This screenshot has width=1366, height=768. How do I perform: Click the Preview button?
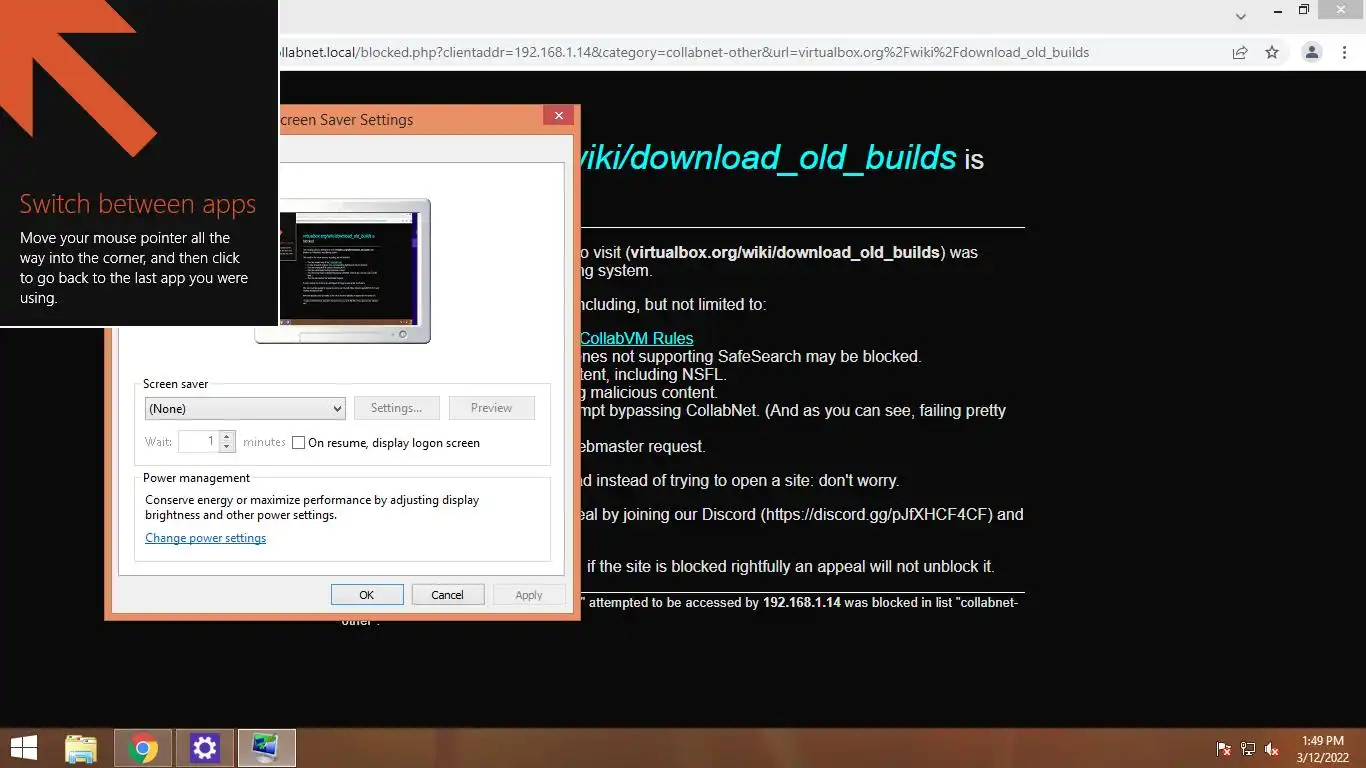491,408
